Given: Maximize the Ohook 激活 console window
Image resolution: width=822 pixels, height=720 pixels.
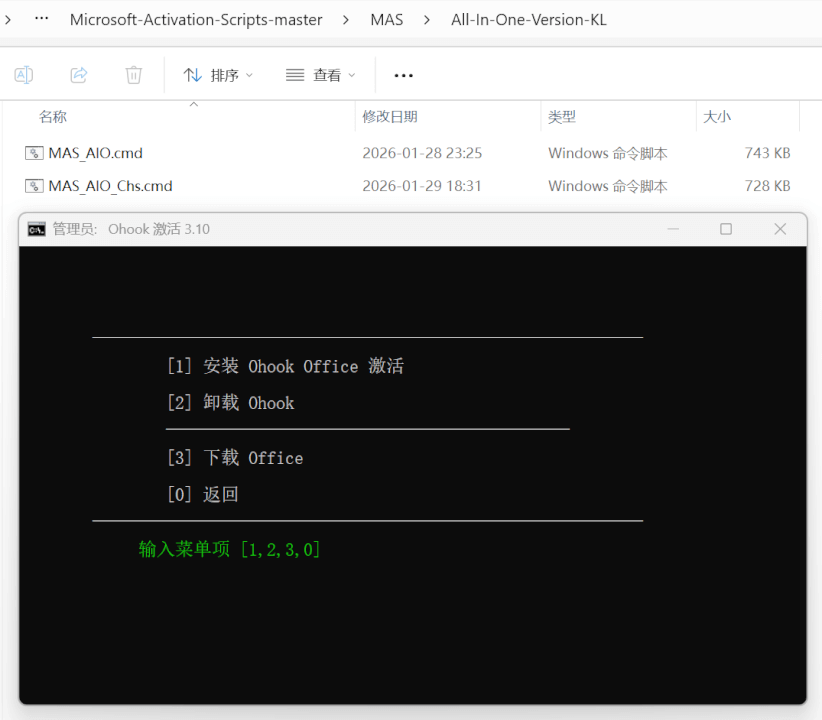Looking at the screenshot, I should 726,229.
